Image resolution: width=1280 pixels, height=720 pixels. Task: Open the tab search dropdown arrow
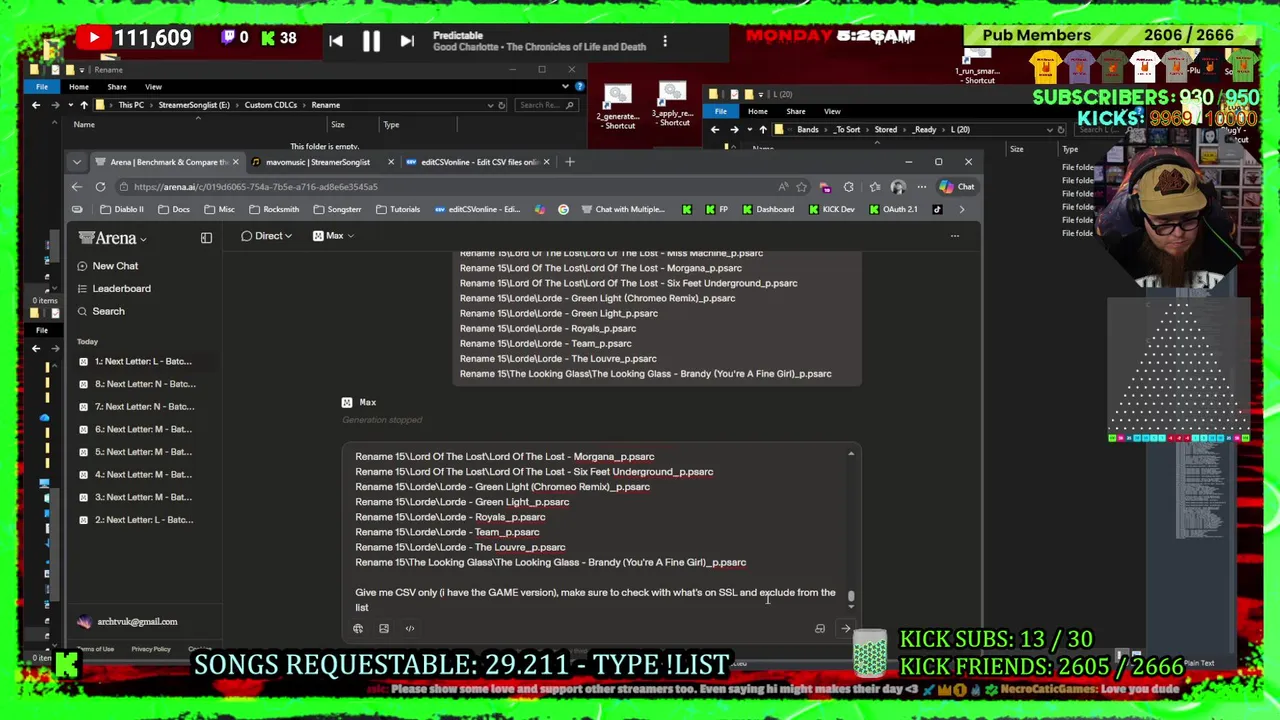[x=76, y=162]
